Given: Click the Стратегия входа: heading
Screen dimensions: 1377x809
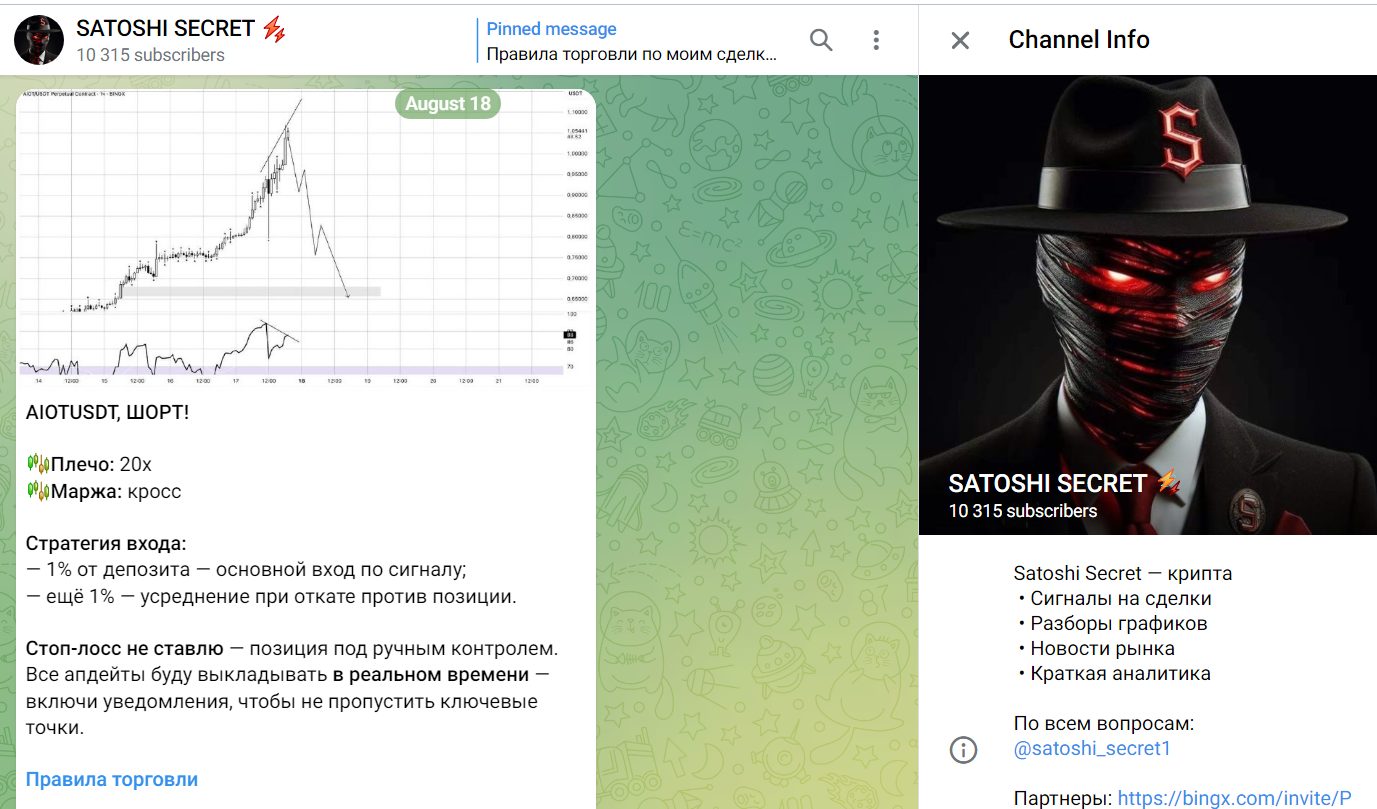Looking at the screenshot, I should [106, 544].
